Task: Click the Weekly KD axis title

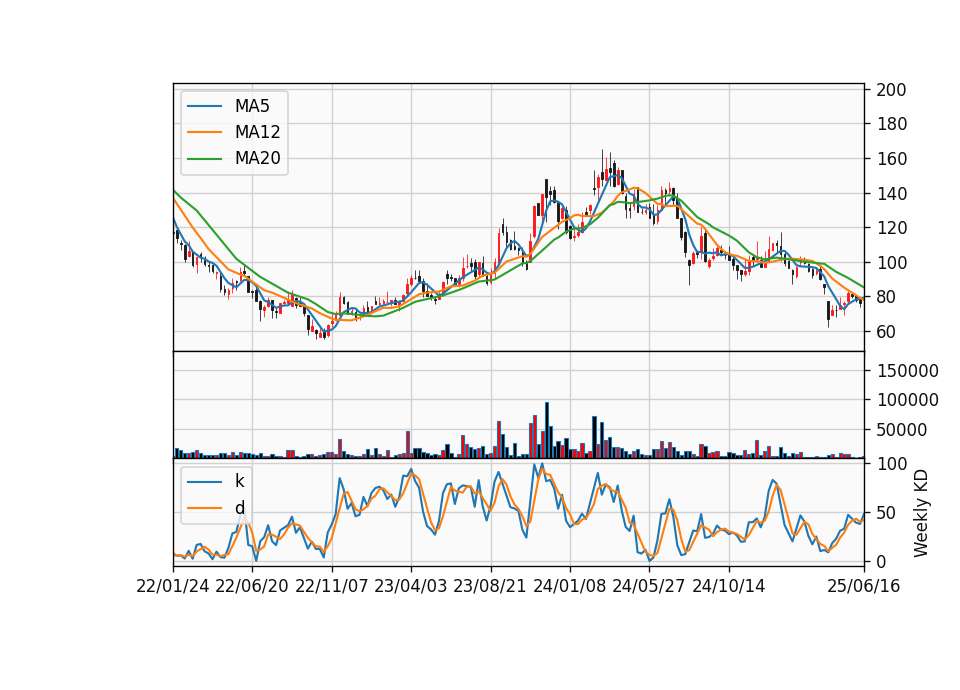Action: pos(921,514)
